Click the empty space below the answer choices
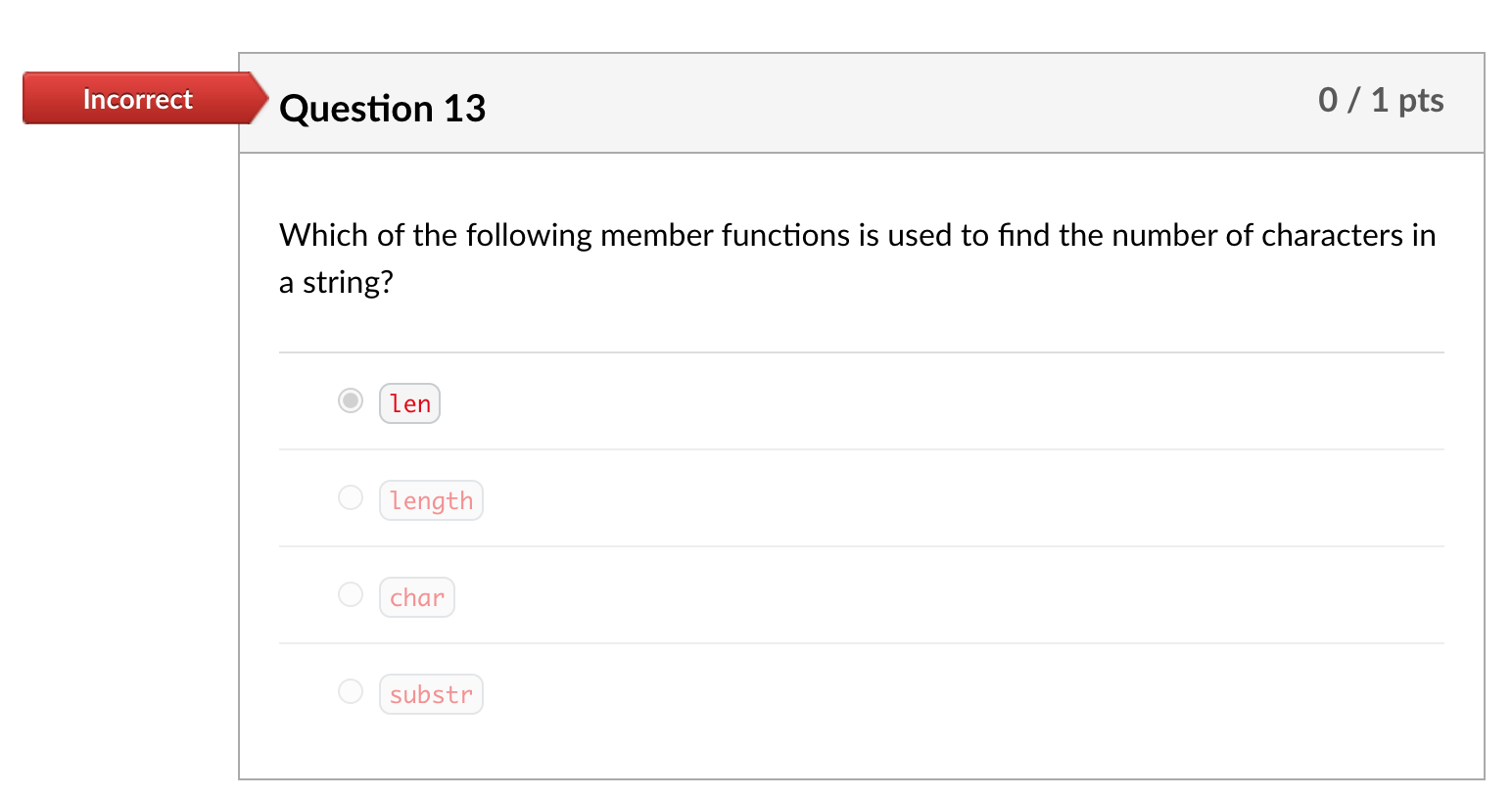Screen dimensions: 1512x797 [x=862, y=749]
